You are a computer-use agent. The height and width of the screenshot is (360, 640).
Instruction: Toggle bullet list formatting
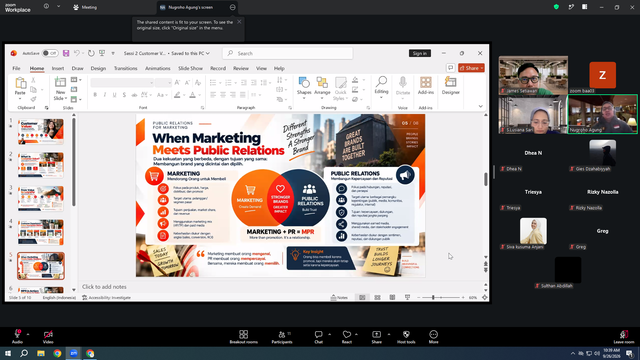pos(213,83)
